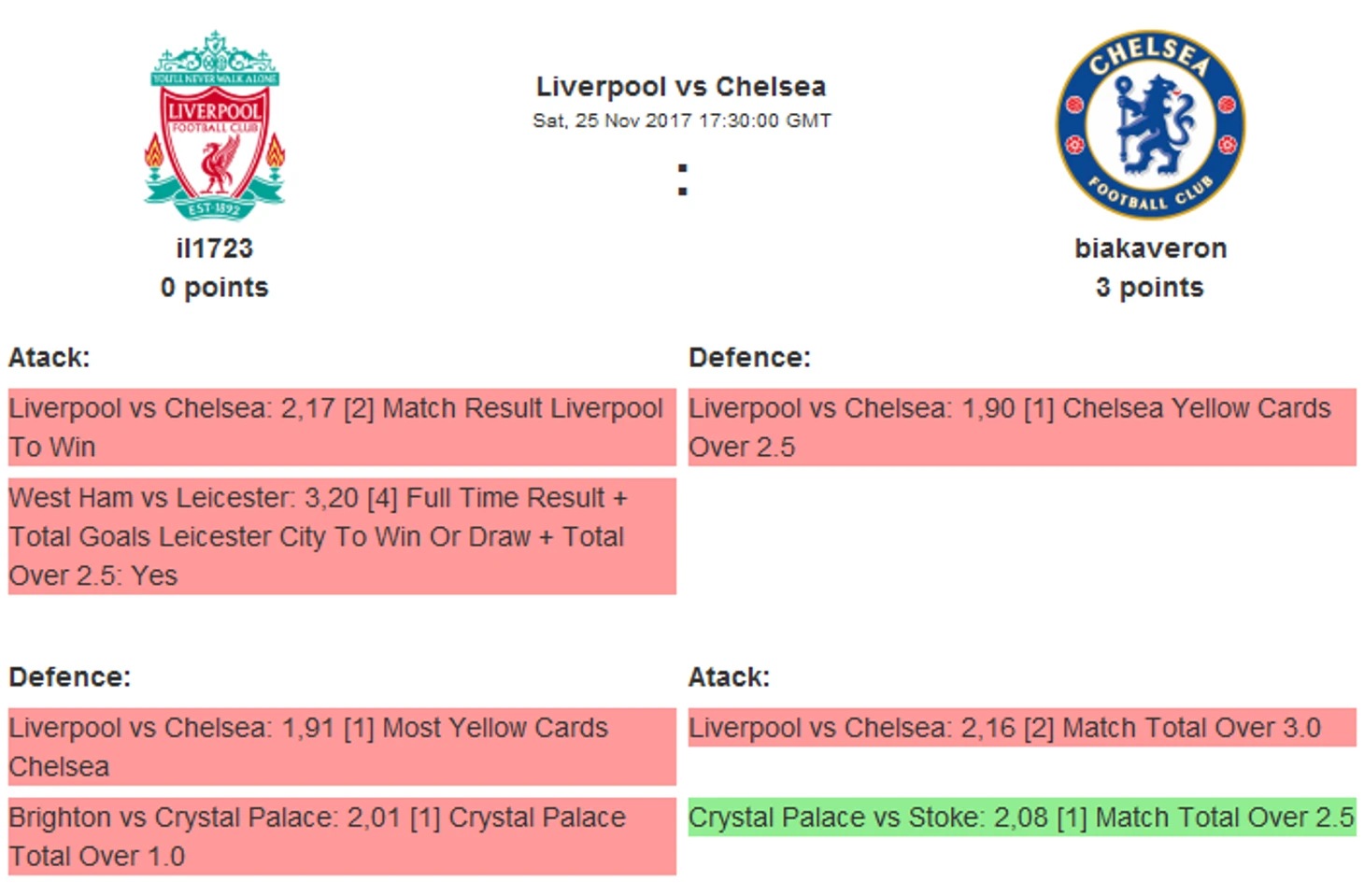Select the West Ham vs Leicester bet row

pos(342,536)
